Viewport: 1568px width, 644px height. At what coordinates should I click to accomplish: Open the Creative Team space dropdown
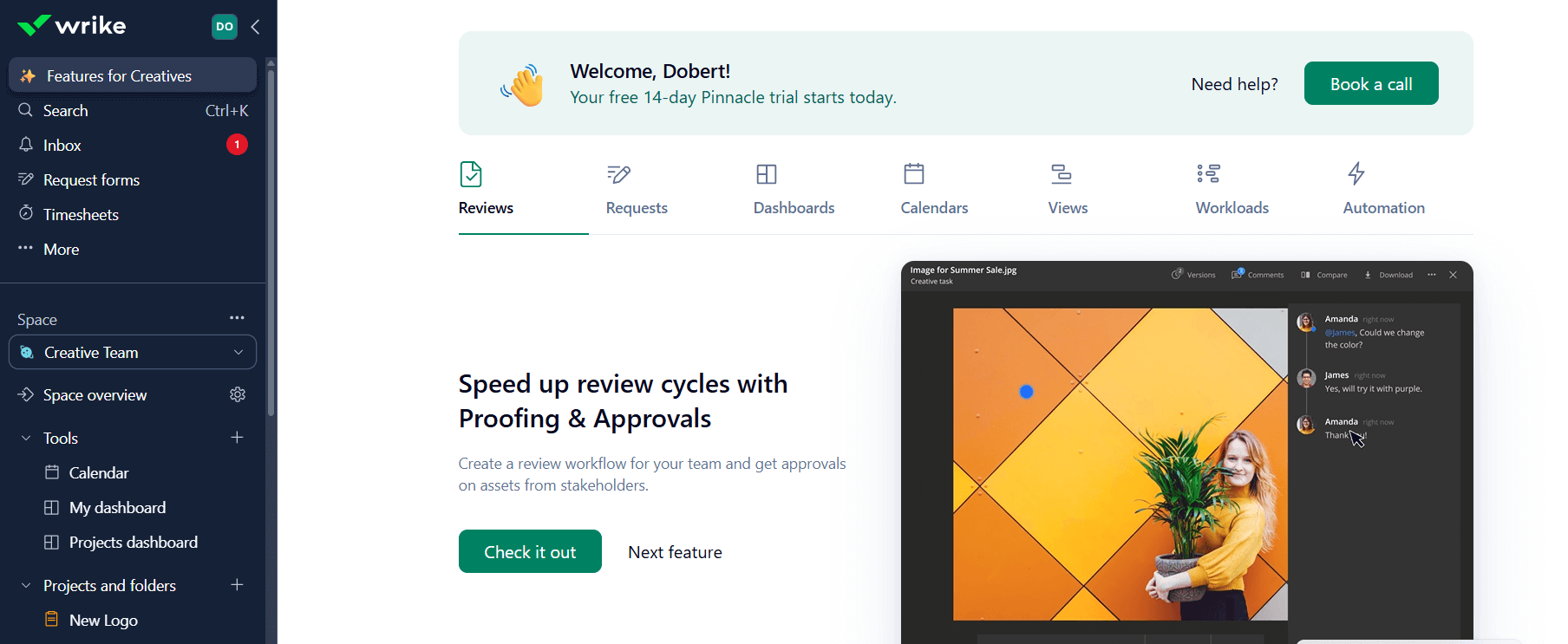click(x=133, y=353)
